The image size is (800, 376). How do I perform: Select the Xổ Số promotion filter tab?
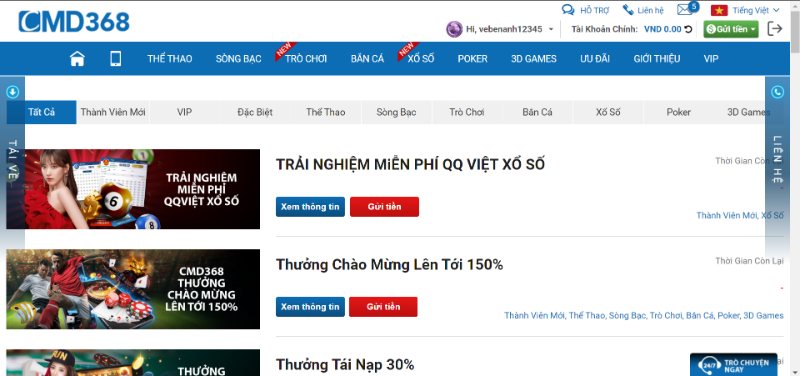point(608,112)
